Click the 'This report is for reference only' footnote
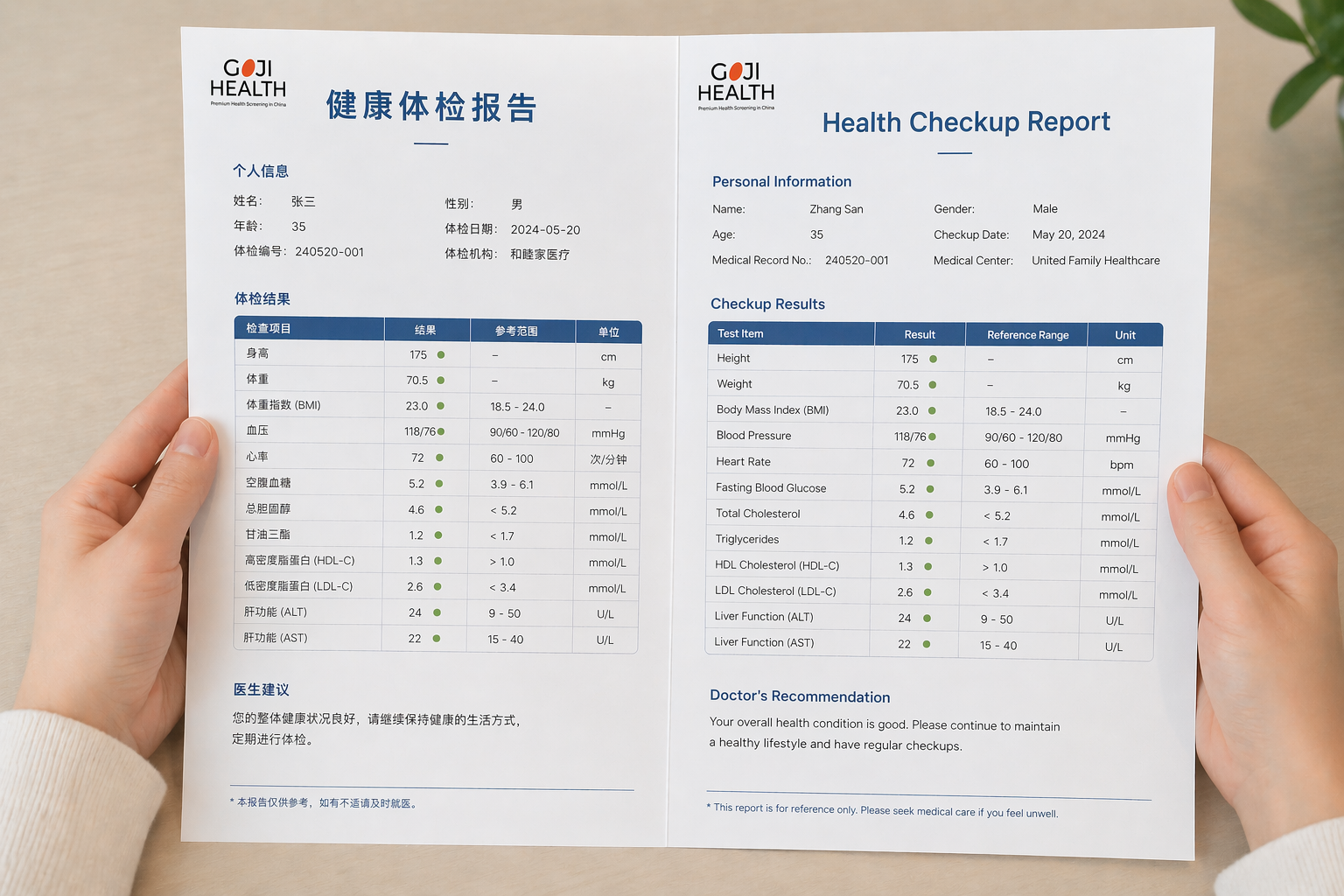Screen dimensions: 1344x896 [882, 810]
